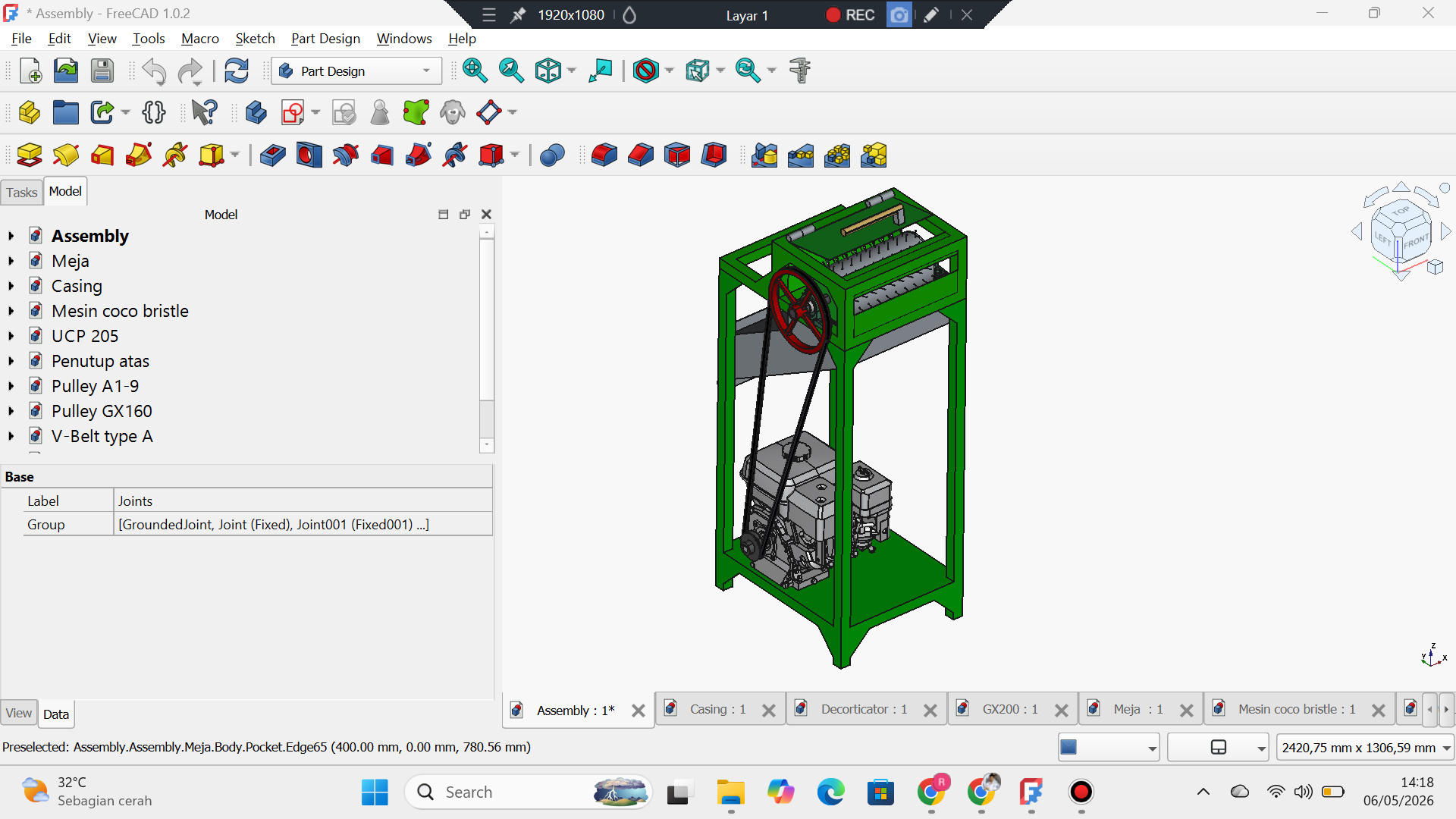Viewport: 1456px width, 819px height.
Task: Select the Groove tool
Action: click(x=346, y=155)
